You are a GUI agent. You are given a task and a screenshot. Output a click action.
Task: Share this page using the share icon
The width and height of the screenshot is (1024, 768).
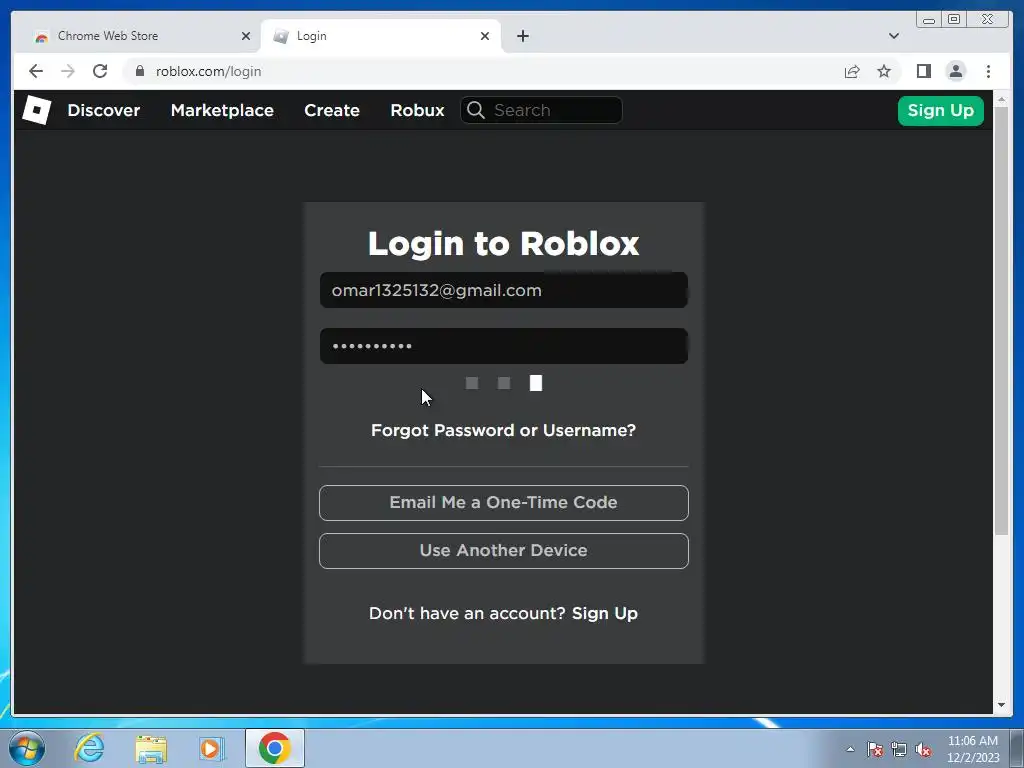852,71
